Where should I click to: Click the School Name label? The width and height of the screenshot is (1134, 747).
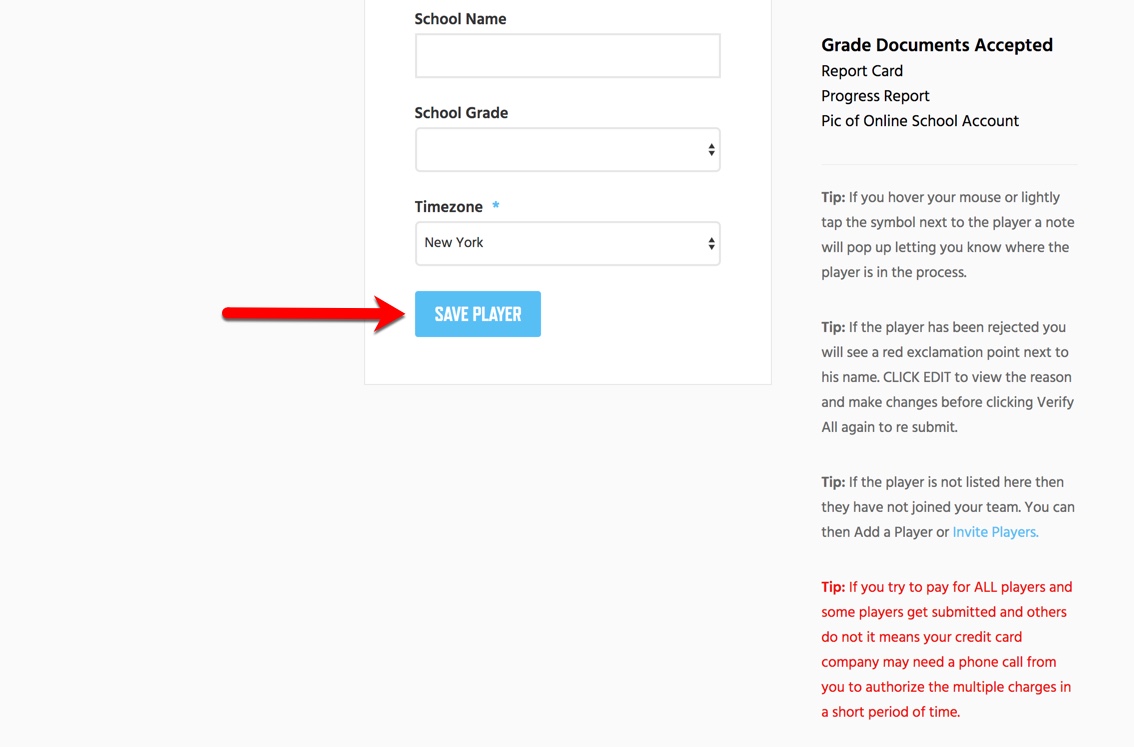460,20
